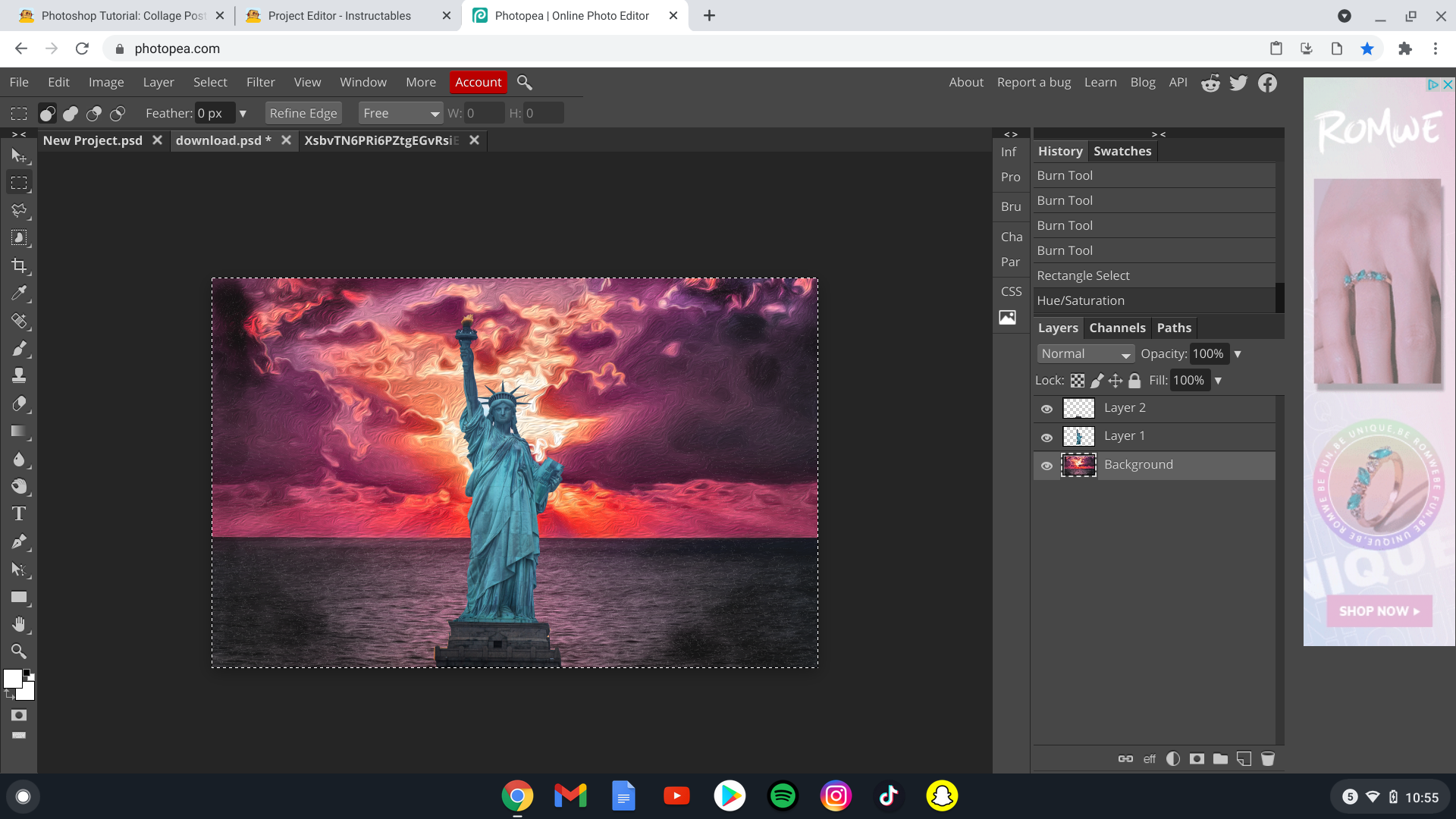Screen dimensions: 1456x819
Task: Click the Refine Edge button
Action: click(x=303, y=113)
